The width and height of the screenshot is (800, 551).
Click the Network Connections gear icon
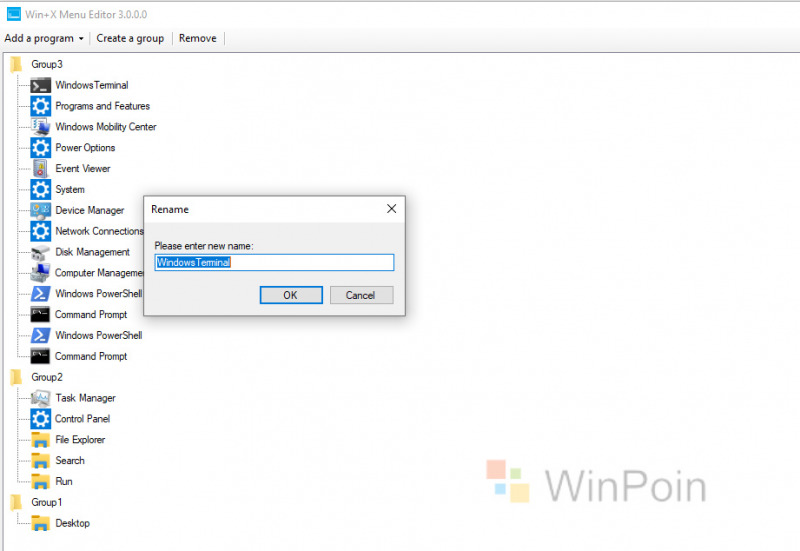(40, 231)
